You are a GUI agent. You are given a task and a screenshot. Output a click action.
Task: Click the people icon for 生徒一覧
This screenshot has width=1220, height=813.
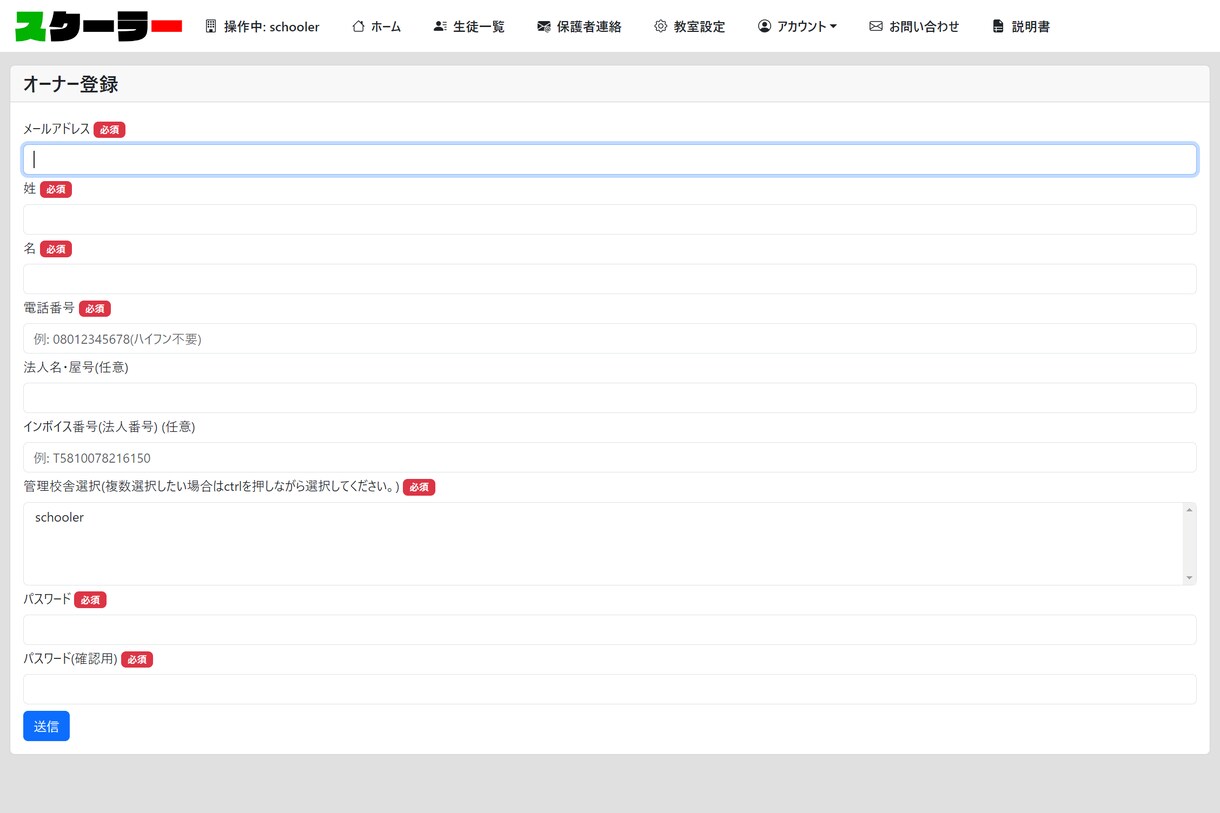pyautogui.click(x=440, y=26)
